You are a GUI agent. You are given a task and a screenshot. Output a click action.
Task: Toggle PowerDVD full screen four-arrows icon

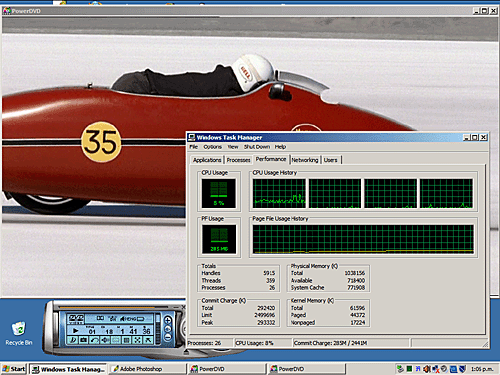click(x=137, y=340)
